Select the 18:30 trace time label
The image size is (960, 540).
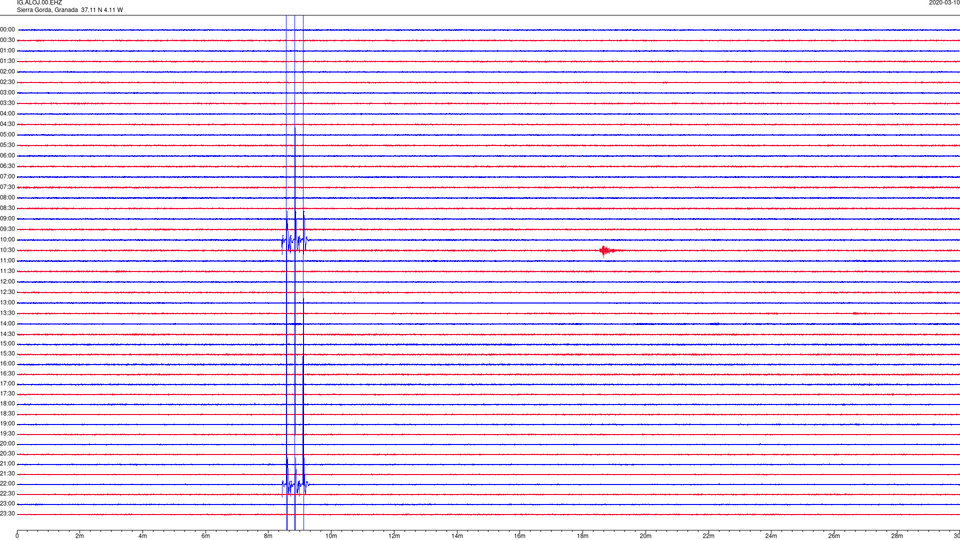pyautogui.click(x=7, y=414)
